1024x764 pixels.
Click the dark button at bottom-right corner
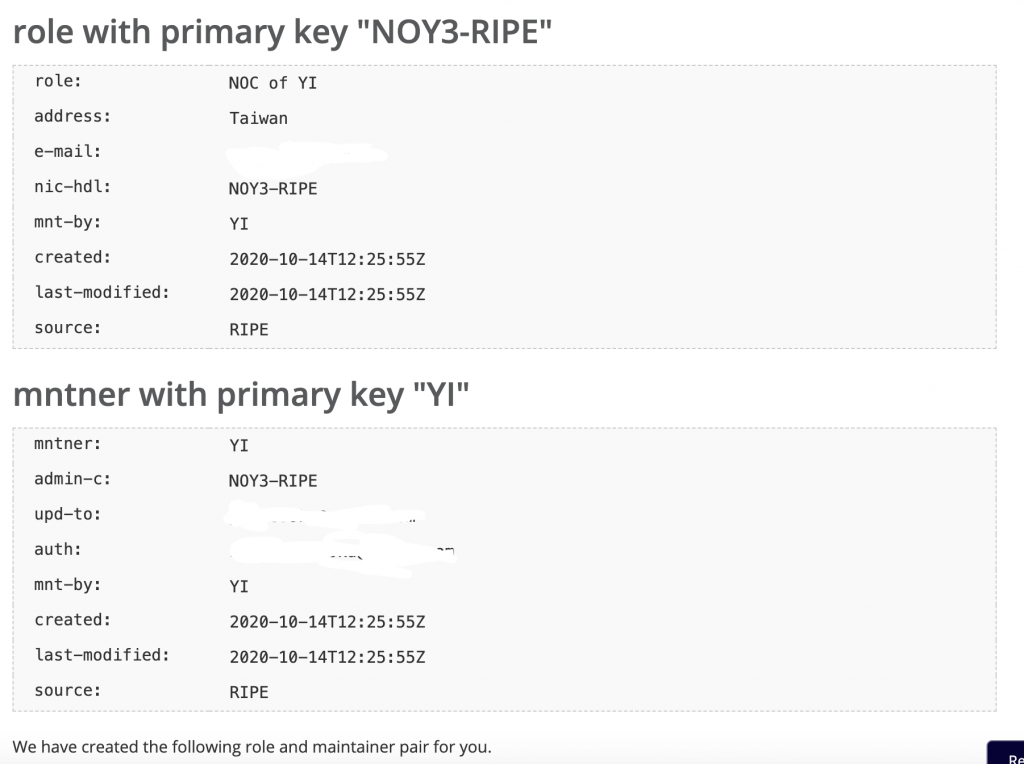[x=1006, y=753]
